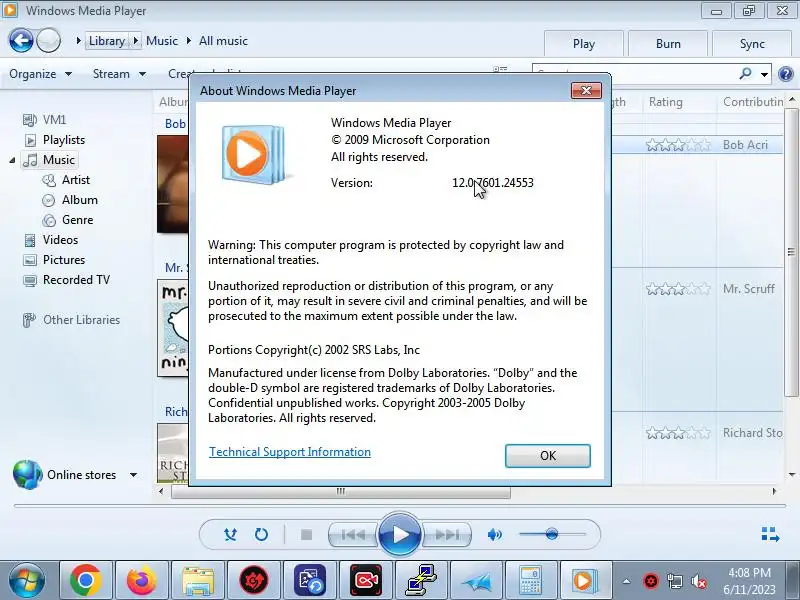Select Album under Music
The image size is (800, 600).
click(70, 200)
